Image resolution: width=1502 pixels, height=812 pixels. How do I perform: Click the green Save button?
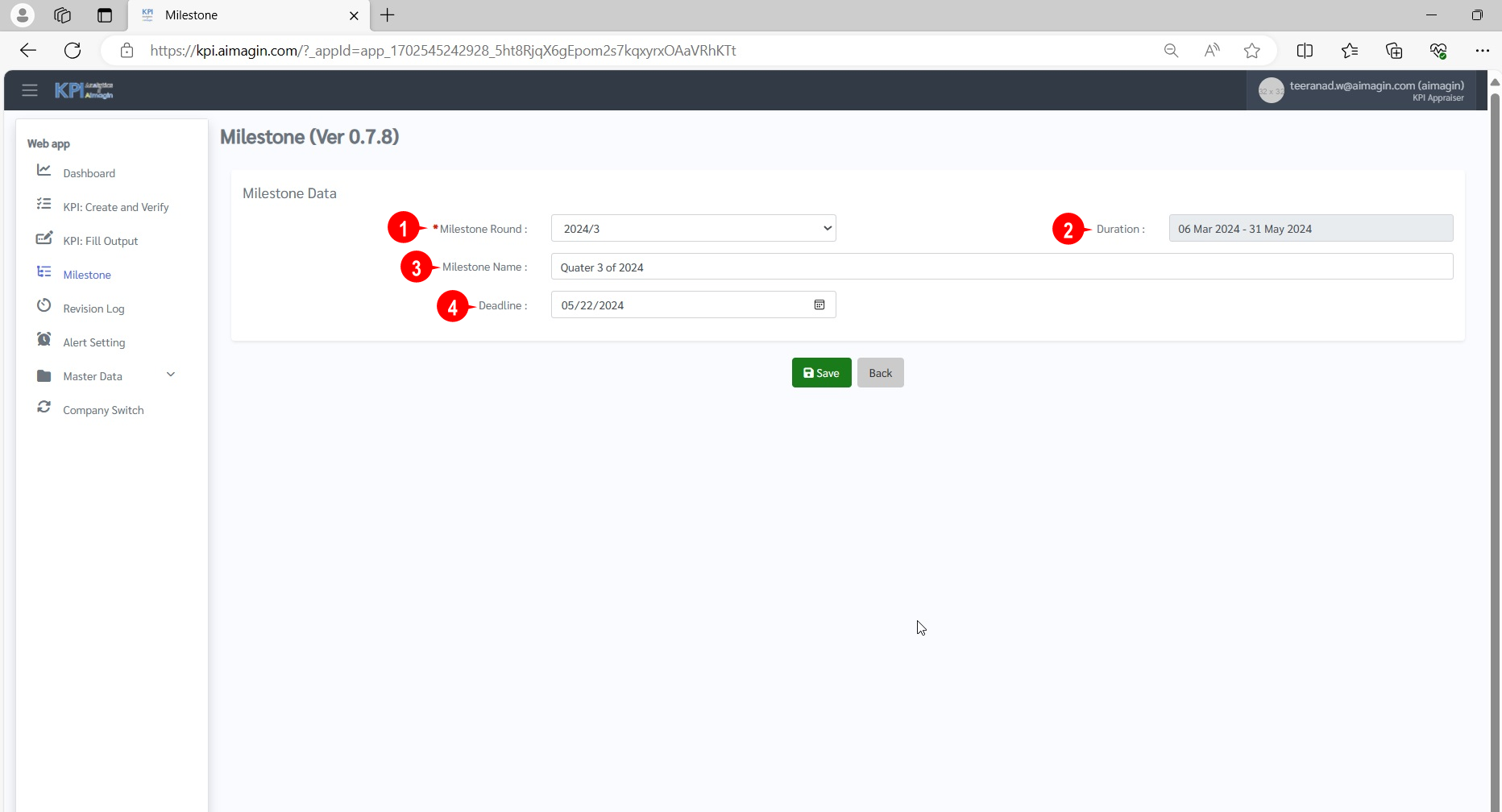point(821,373)
